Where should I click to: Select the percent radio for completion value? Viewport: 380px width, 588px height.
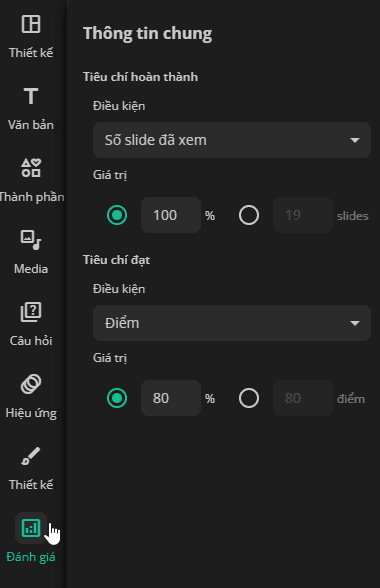[117, 215]
